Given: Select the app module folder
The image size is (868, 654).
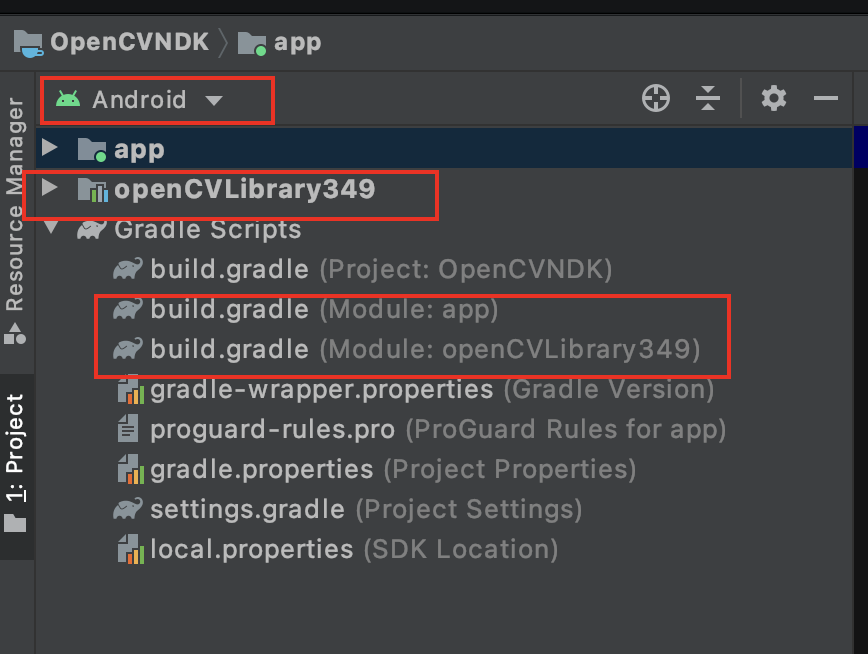Looking at the screenshot, I should point(443,148).
